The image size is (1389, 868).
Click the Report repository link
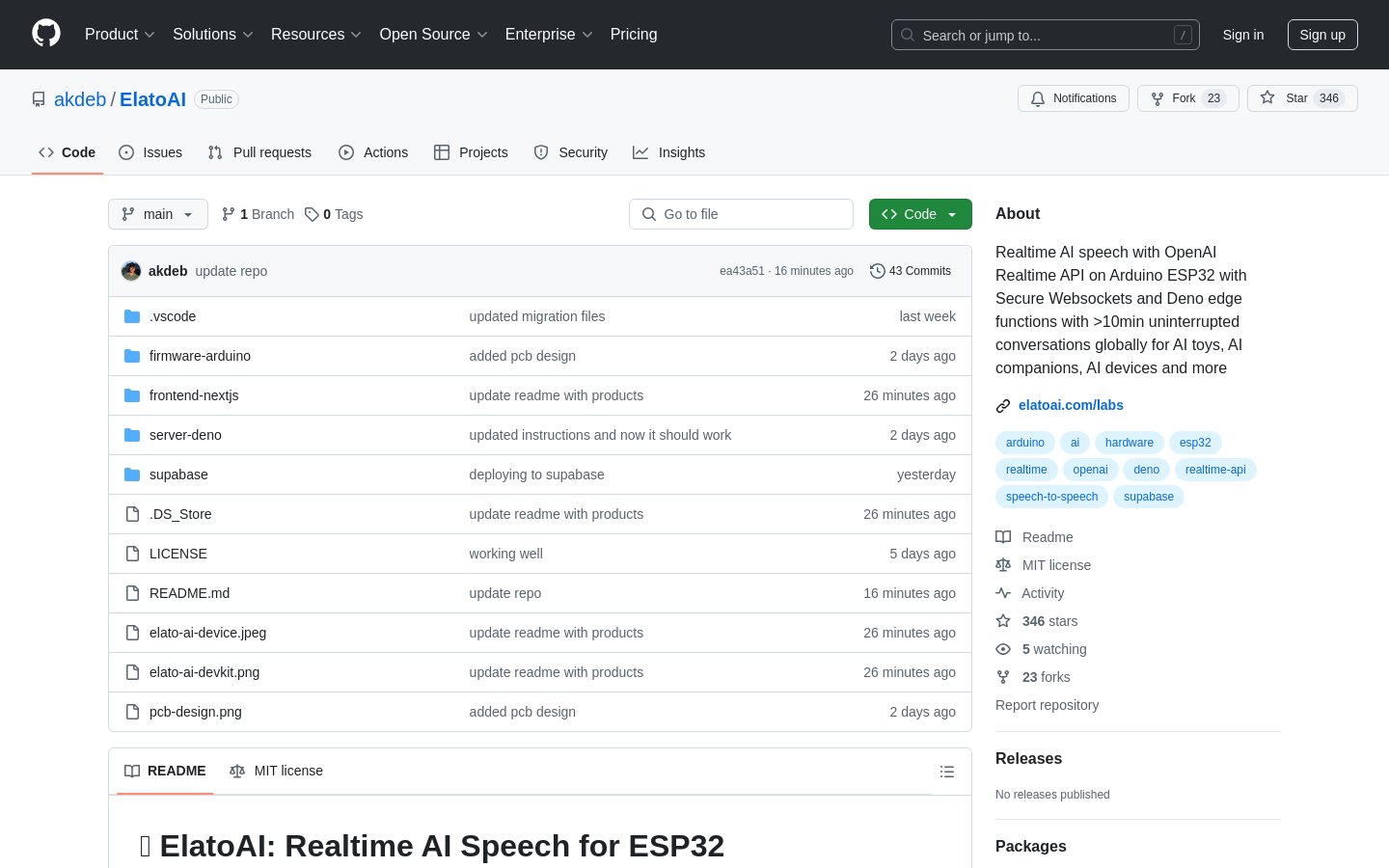[x=1047, y=705]
